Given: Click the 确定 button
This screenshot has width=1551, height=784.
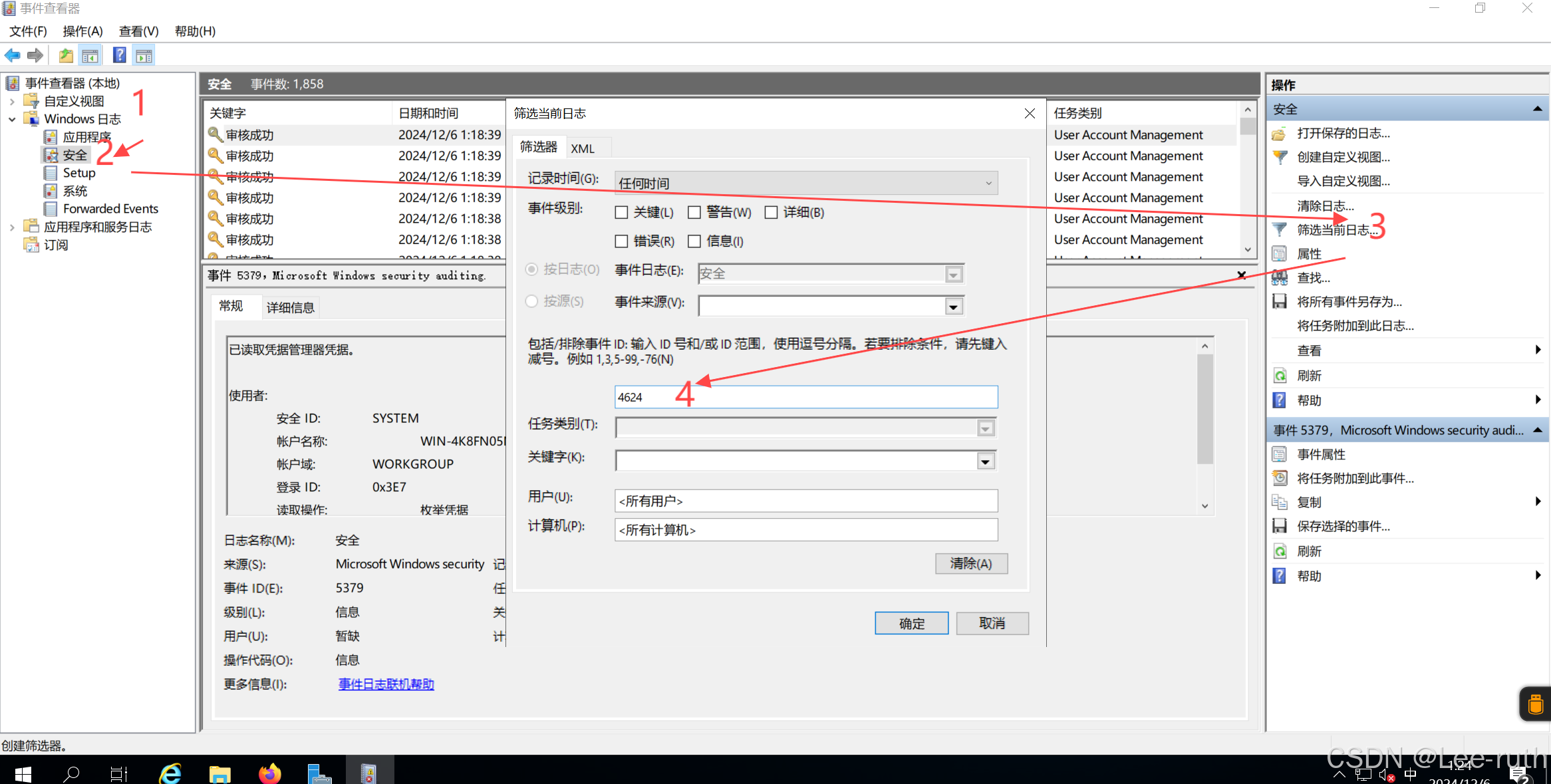Looking at the screenshot, I should [911, 624].
